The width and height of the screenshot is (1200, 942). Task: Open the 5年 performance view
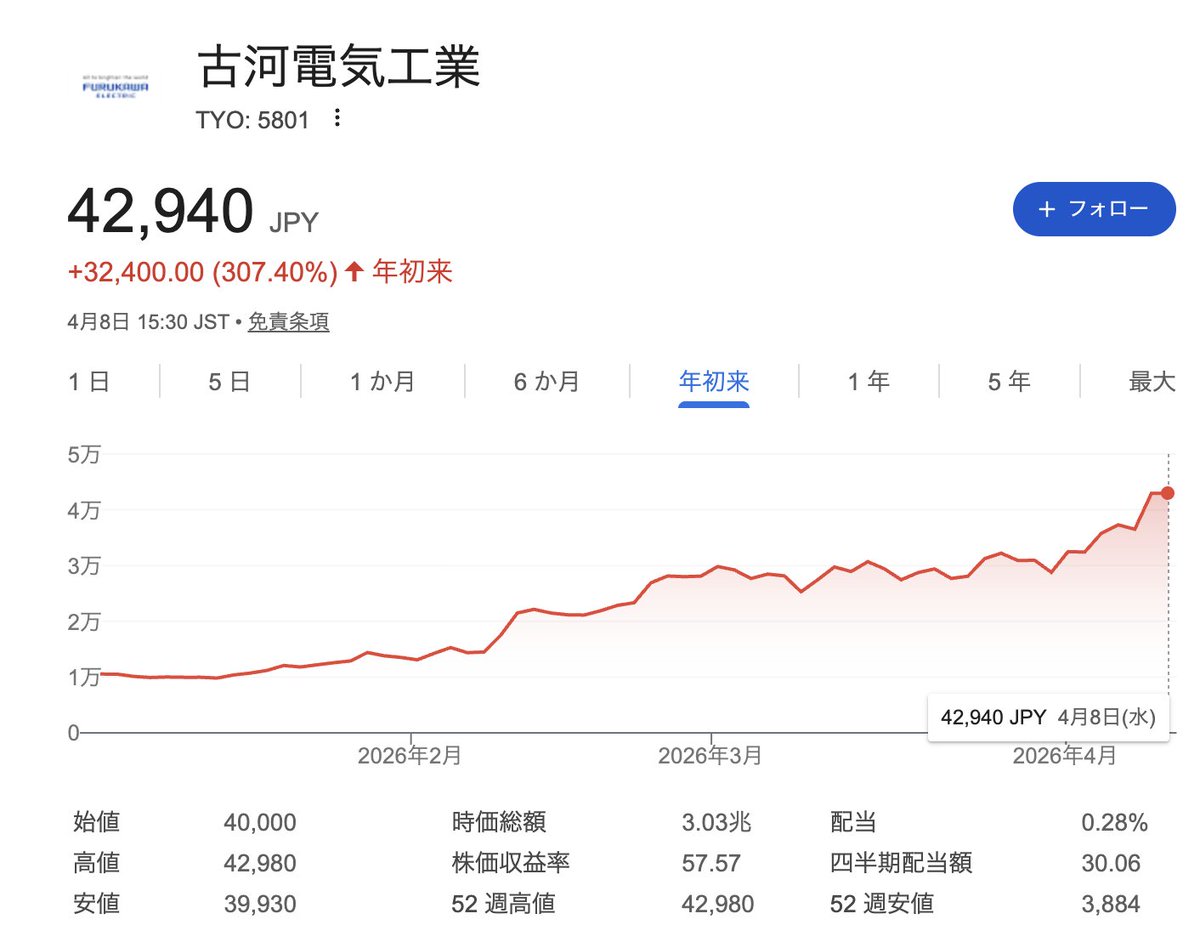1008,381
